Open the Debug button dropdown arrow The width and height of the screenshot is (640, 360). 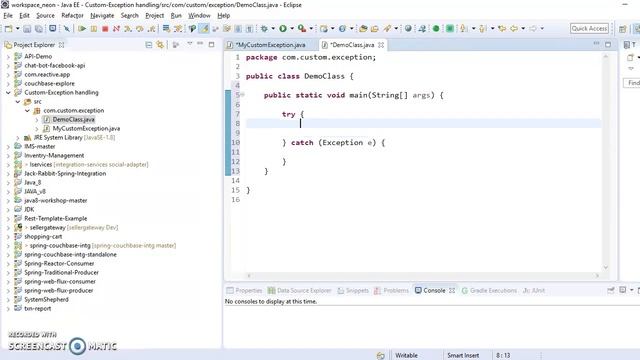[x=273, y=29]
